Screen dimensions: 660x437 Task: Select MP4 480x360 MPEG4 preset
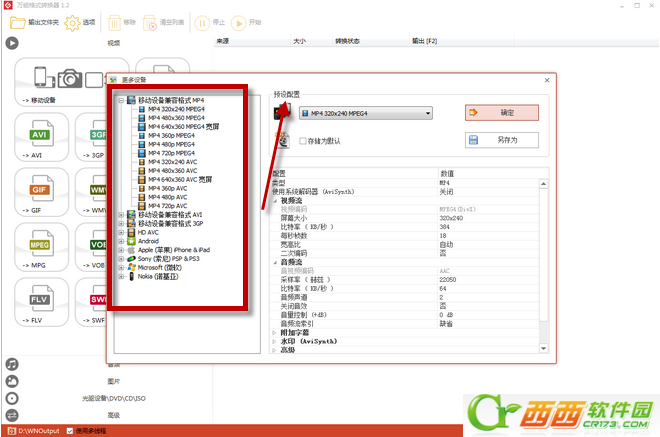(176, 118)
